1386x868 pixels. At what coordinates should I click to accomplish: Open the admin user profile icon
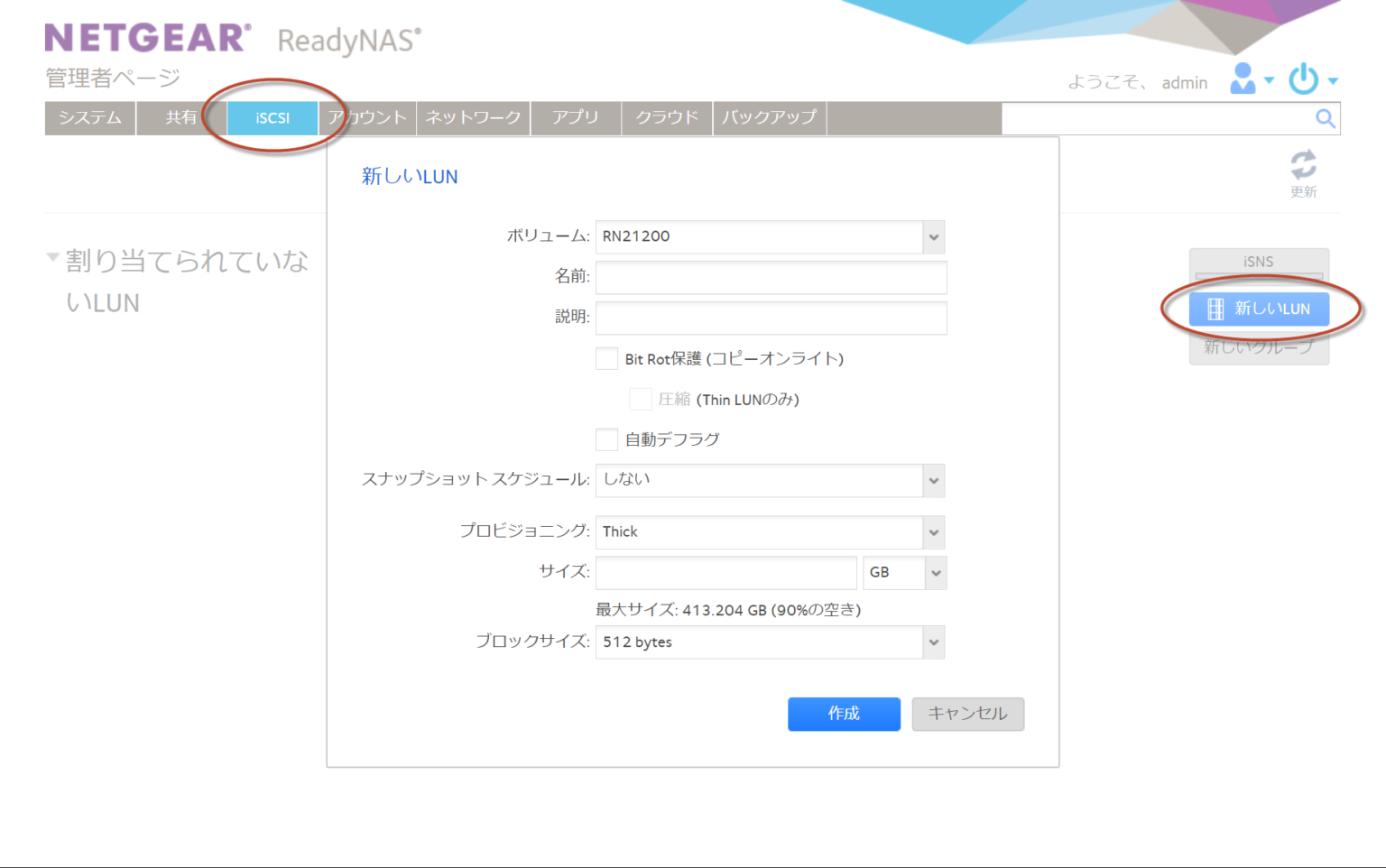click(1243, 79)
